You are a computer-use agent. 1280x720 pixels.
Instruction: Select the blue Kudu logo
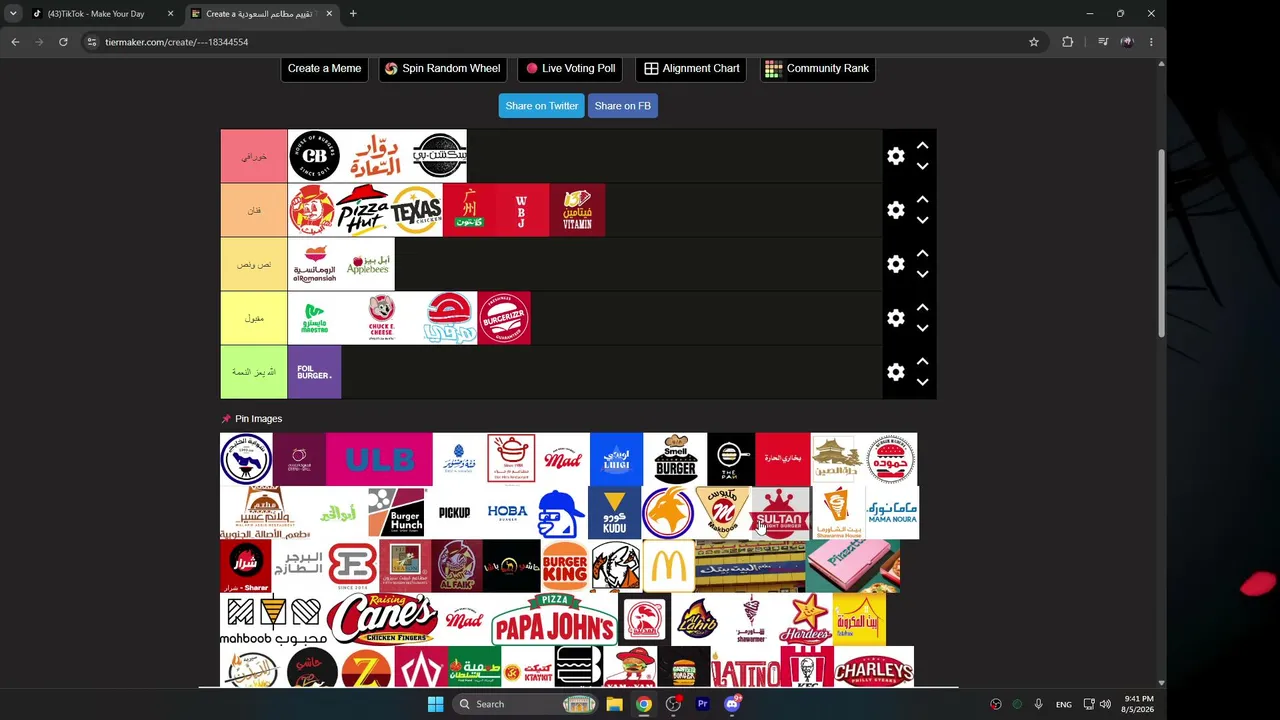[x=614, y=513]
